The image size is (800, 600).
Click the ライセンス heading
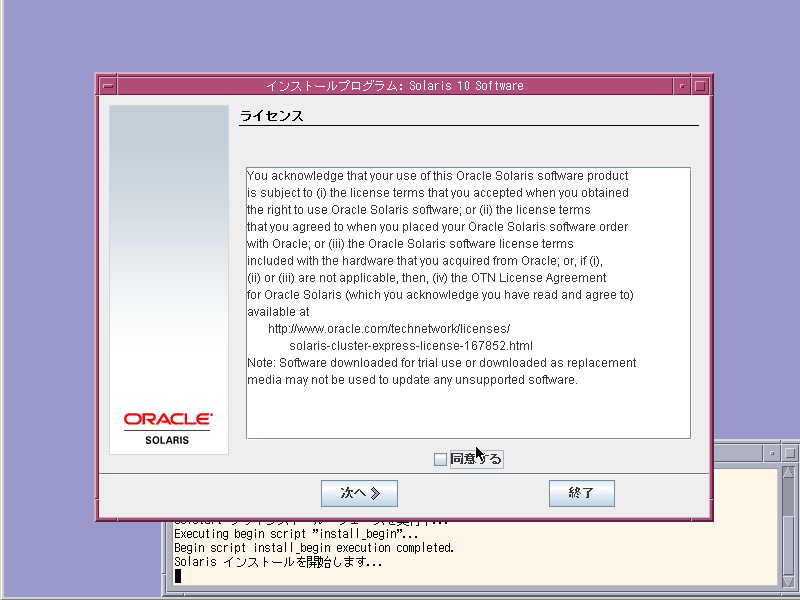coord(272,116)
